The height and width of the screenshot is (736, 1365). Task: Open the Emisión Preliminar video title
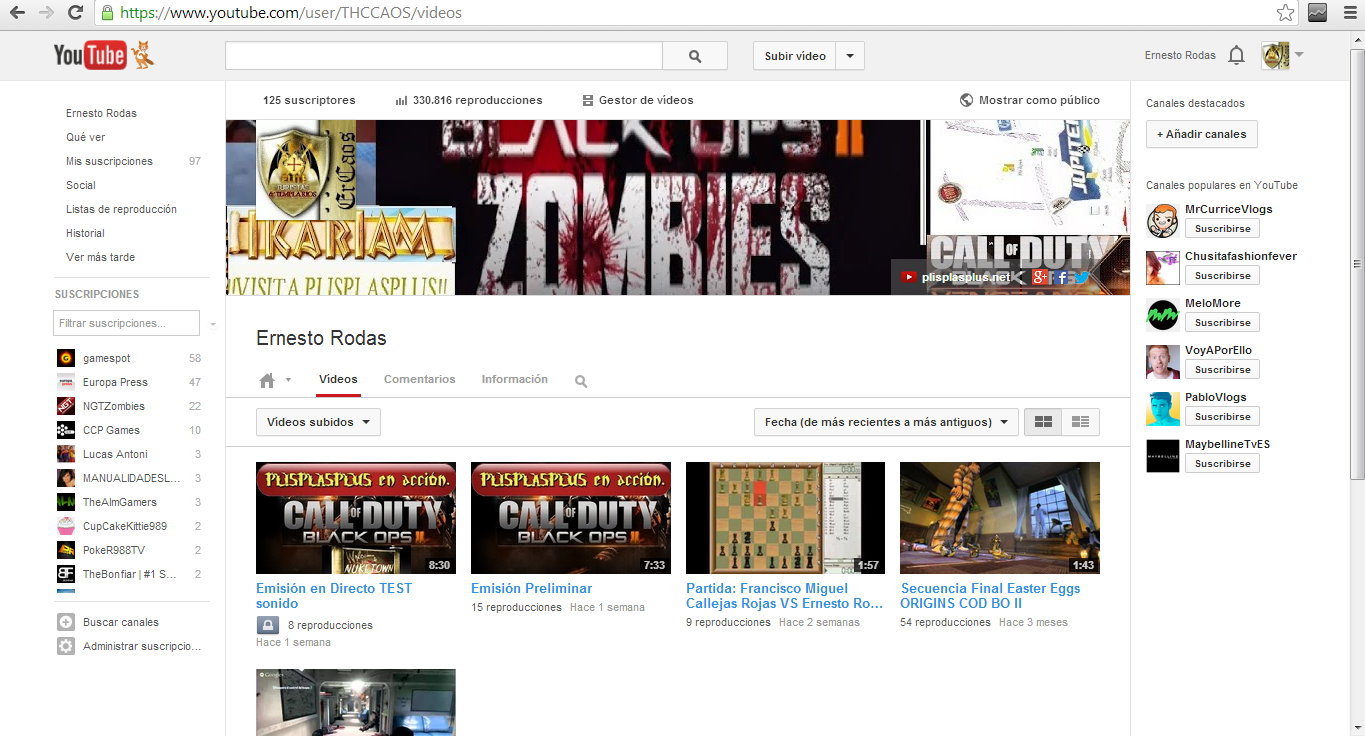tap(531, 589)
